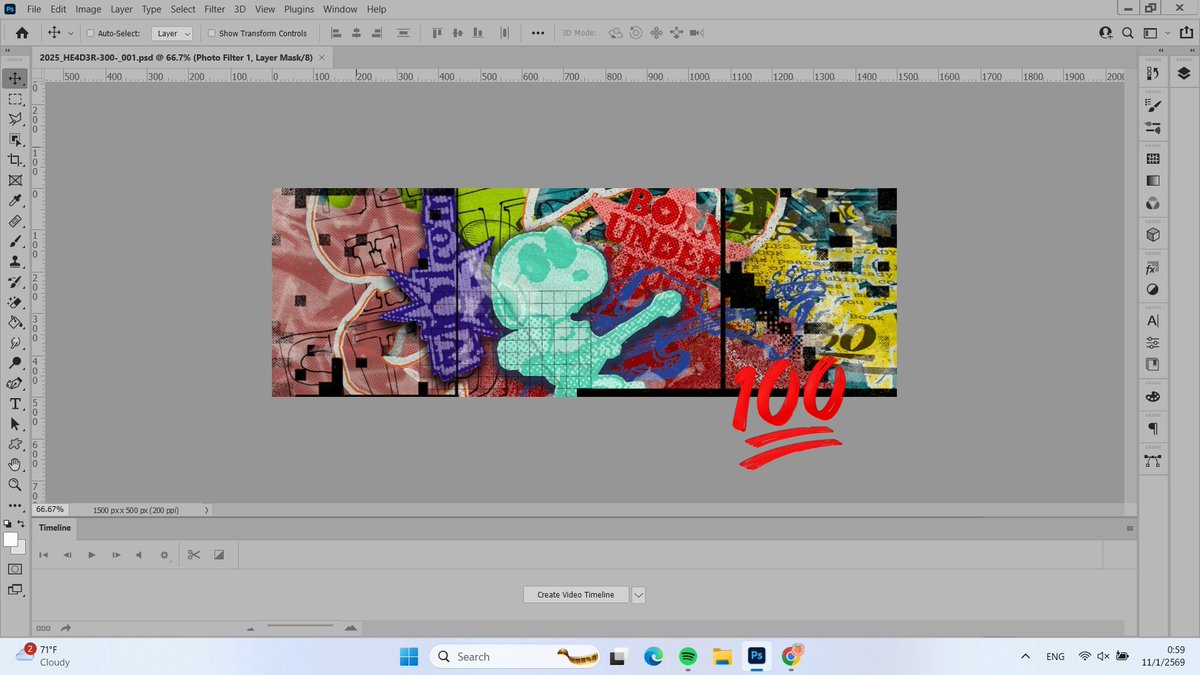Select the Timeline panel tab
Viewport: 1200px width, 675px height.
(55, 528)
